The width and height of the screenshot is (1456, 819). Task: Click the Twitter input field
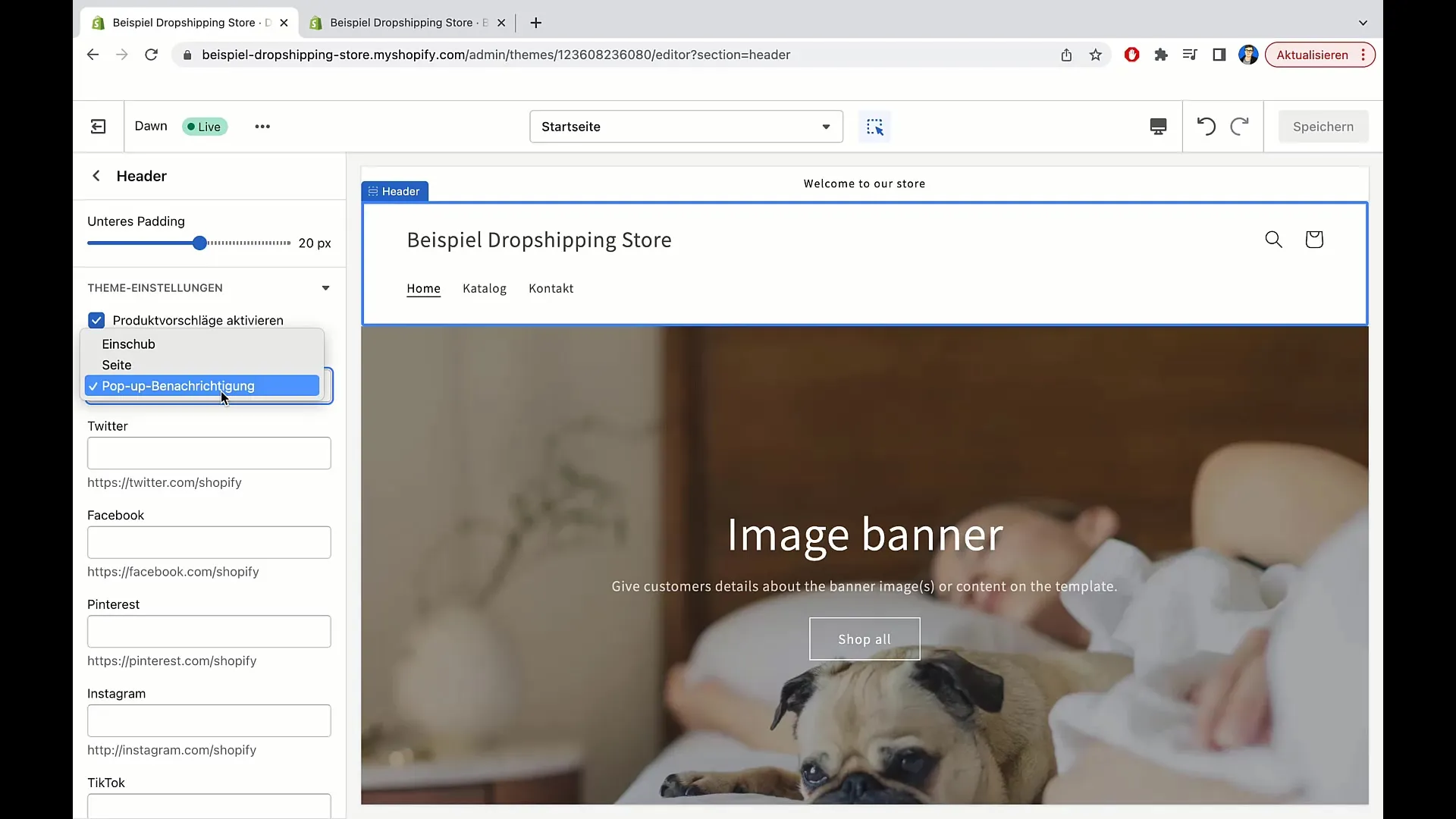tap(209, 453)
